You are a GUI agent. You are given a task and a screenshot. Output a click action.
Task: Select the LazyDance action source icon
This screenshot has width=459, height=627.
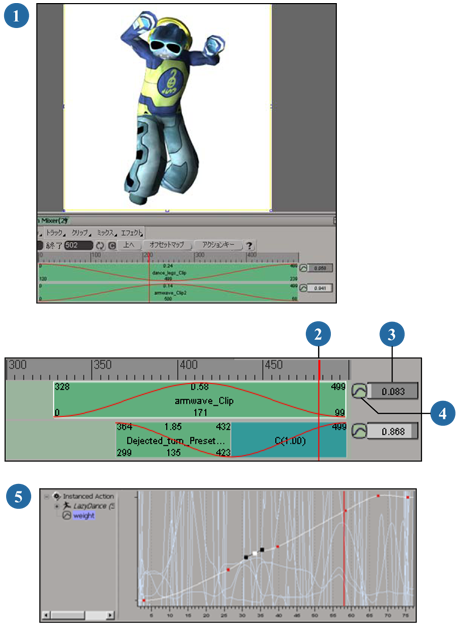[67, 506]
